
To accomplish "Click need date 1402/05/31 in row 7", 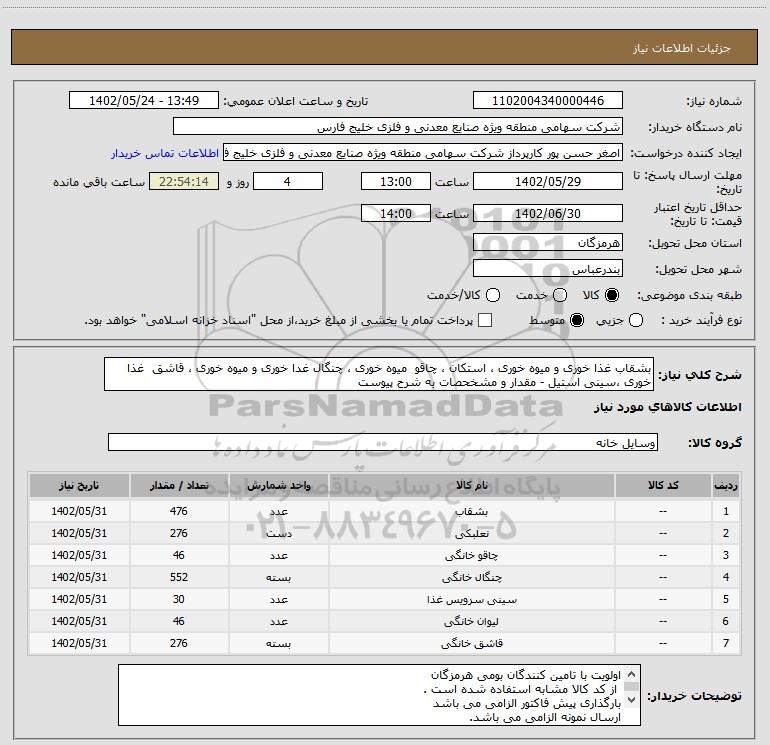I will point(79,643).
